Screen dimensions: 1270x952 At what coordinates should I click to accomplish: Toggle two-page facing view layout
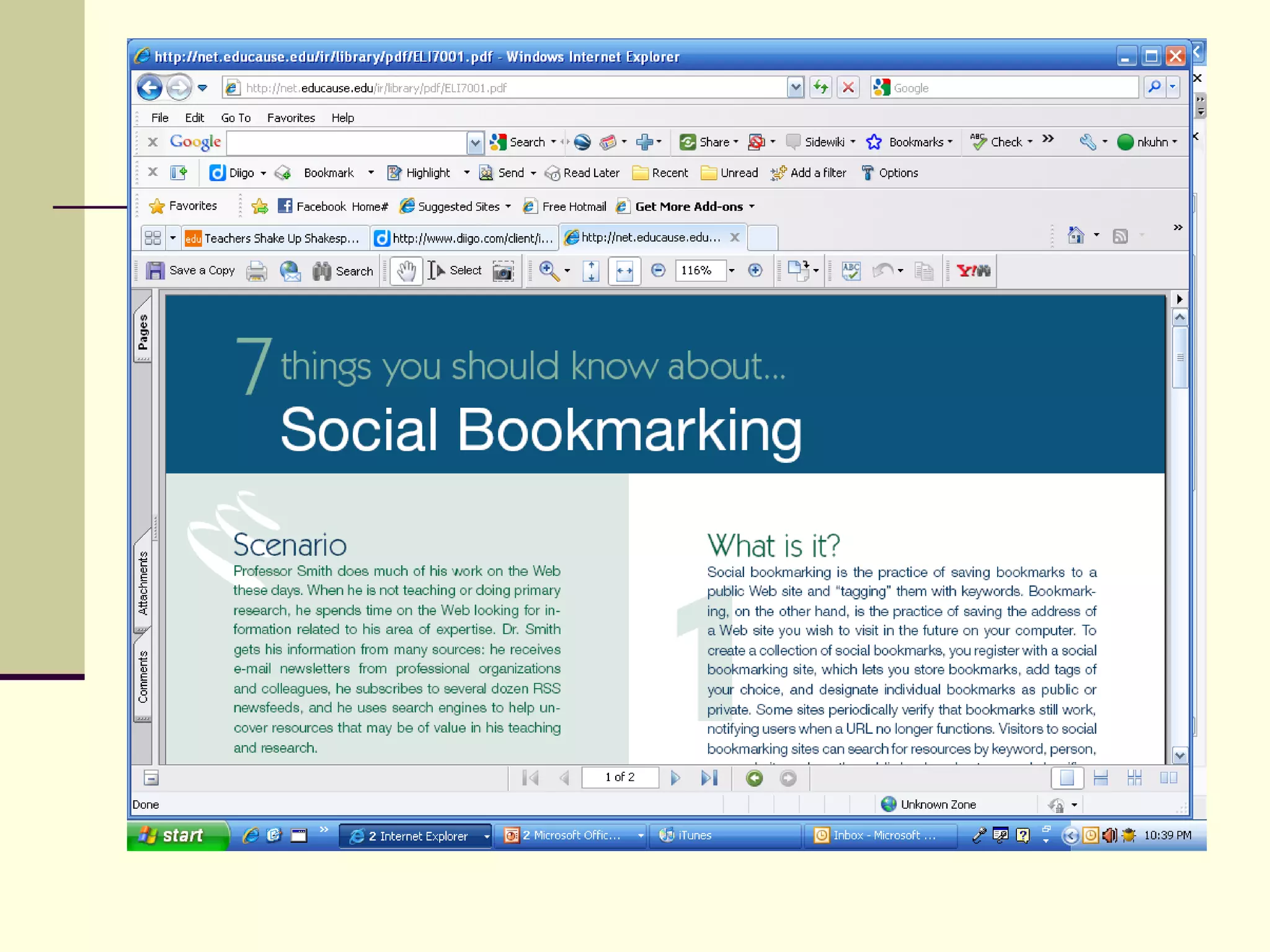pyautogui.click(x=1168, y=777)
